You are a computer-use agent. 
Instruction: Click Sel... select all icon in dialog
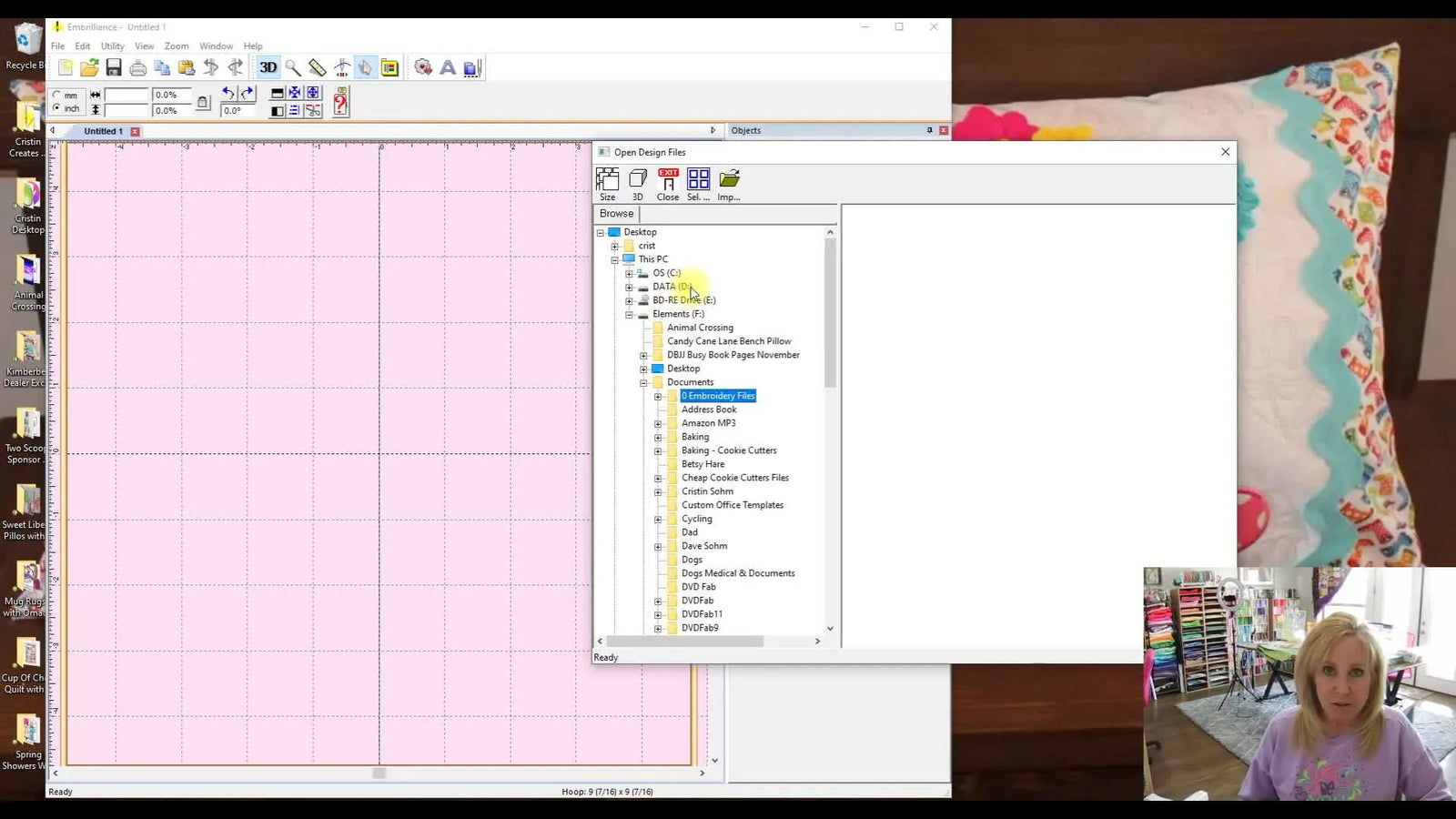point(698,185)
